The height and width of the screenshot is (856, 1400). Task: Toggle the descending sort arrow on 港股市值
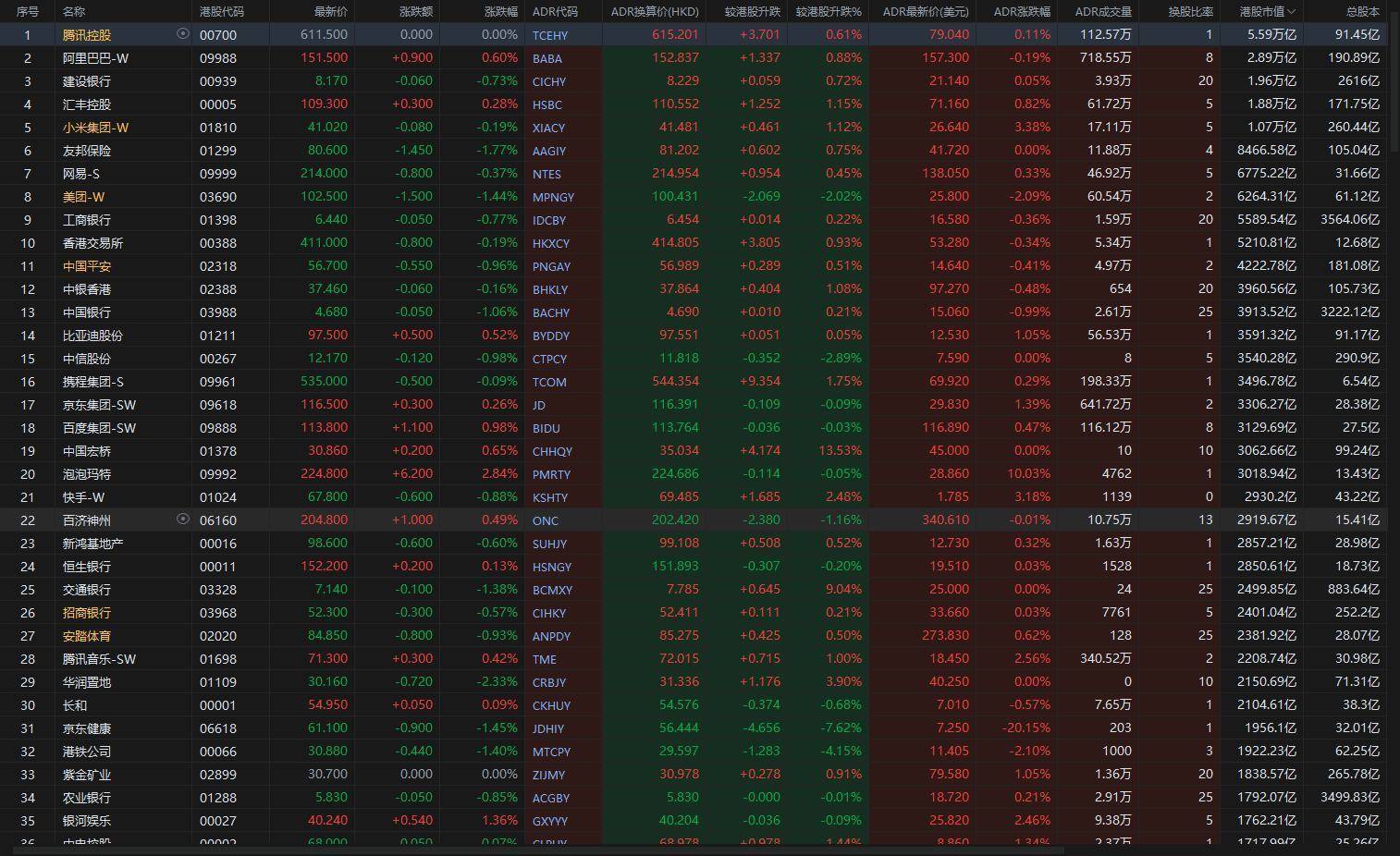click(x=1291, y=12)
